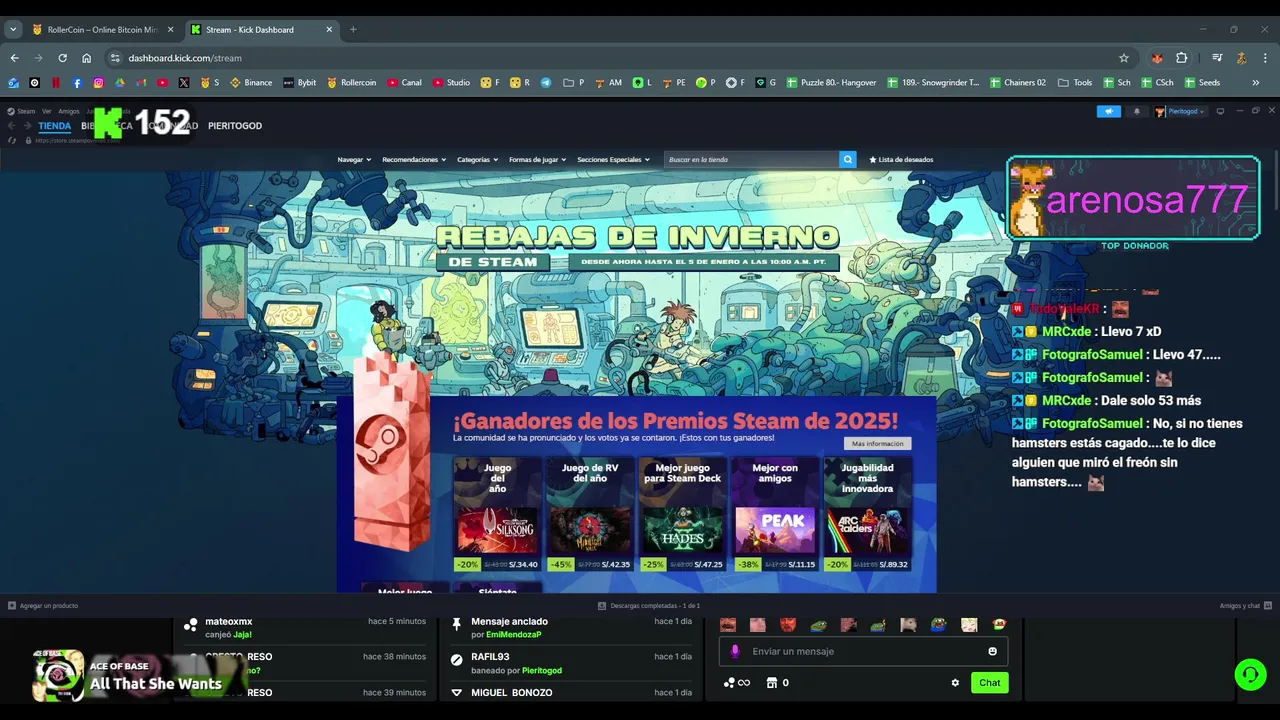1280x720 pixels.
Task: Click the browser home icon
Action: tap(87, 58)
